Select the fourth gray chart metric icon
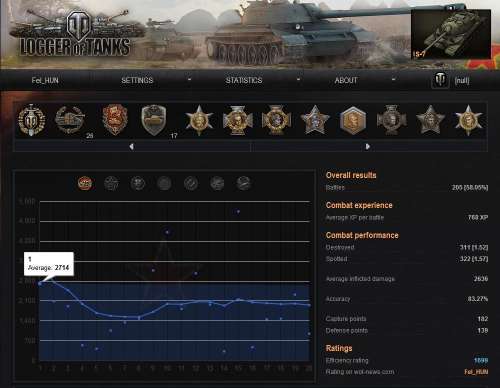 click(164, 183)
